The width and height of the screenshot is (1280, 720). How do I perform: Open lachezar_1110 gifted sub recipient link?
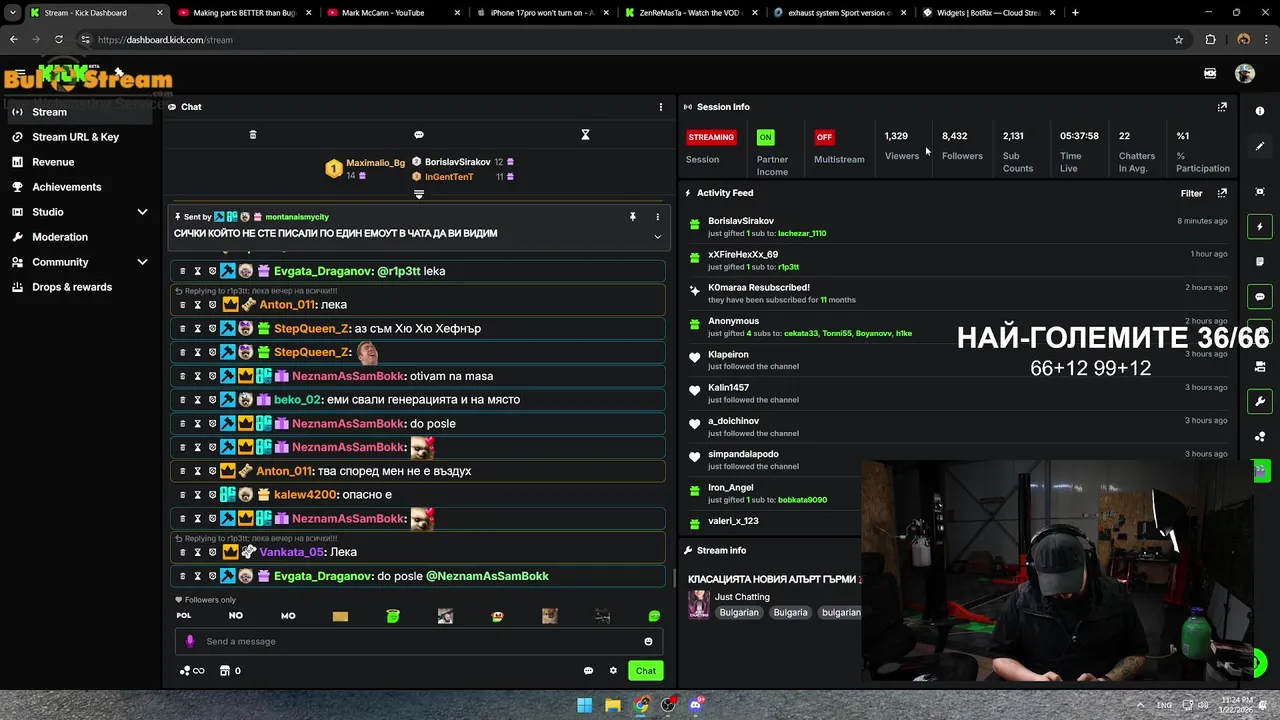tap(802, 234)
